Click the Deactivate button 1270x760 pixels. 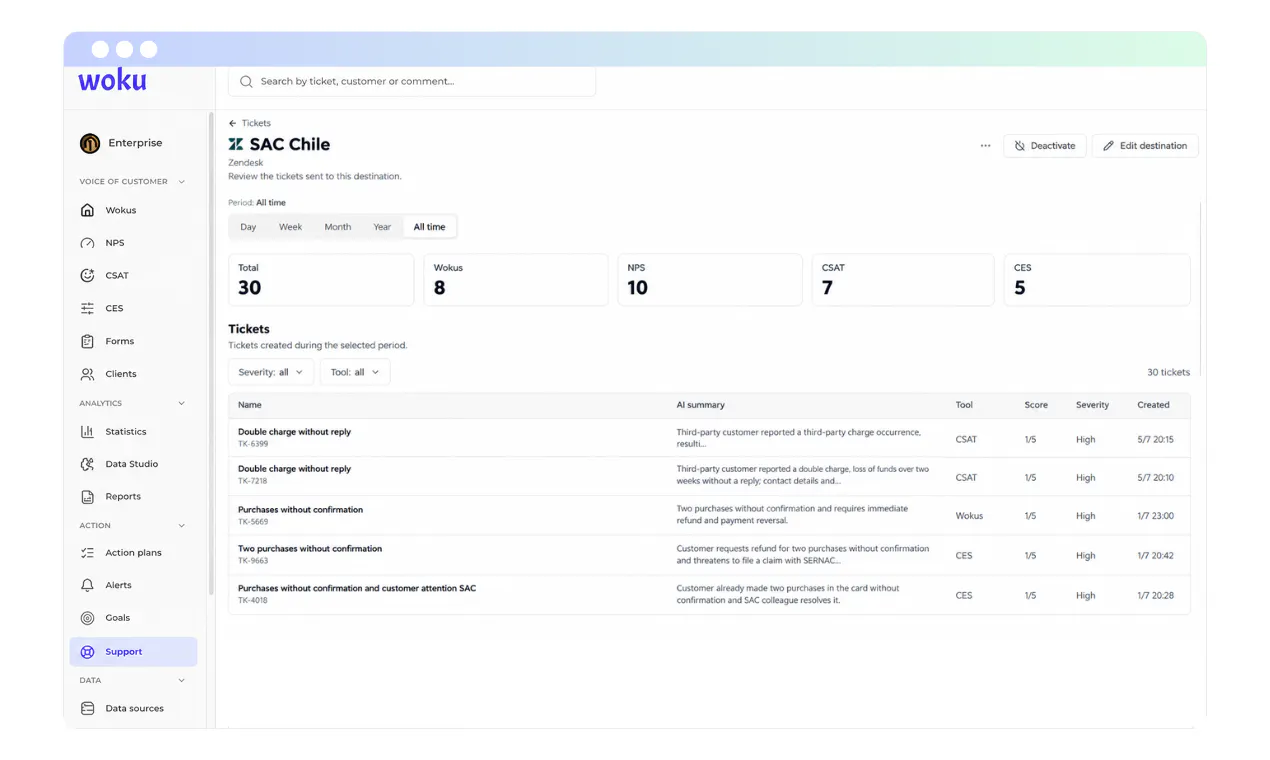(1045, 146)
